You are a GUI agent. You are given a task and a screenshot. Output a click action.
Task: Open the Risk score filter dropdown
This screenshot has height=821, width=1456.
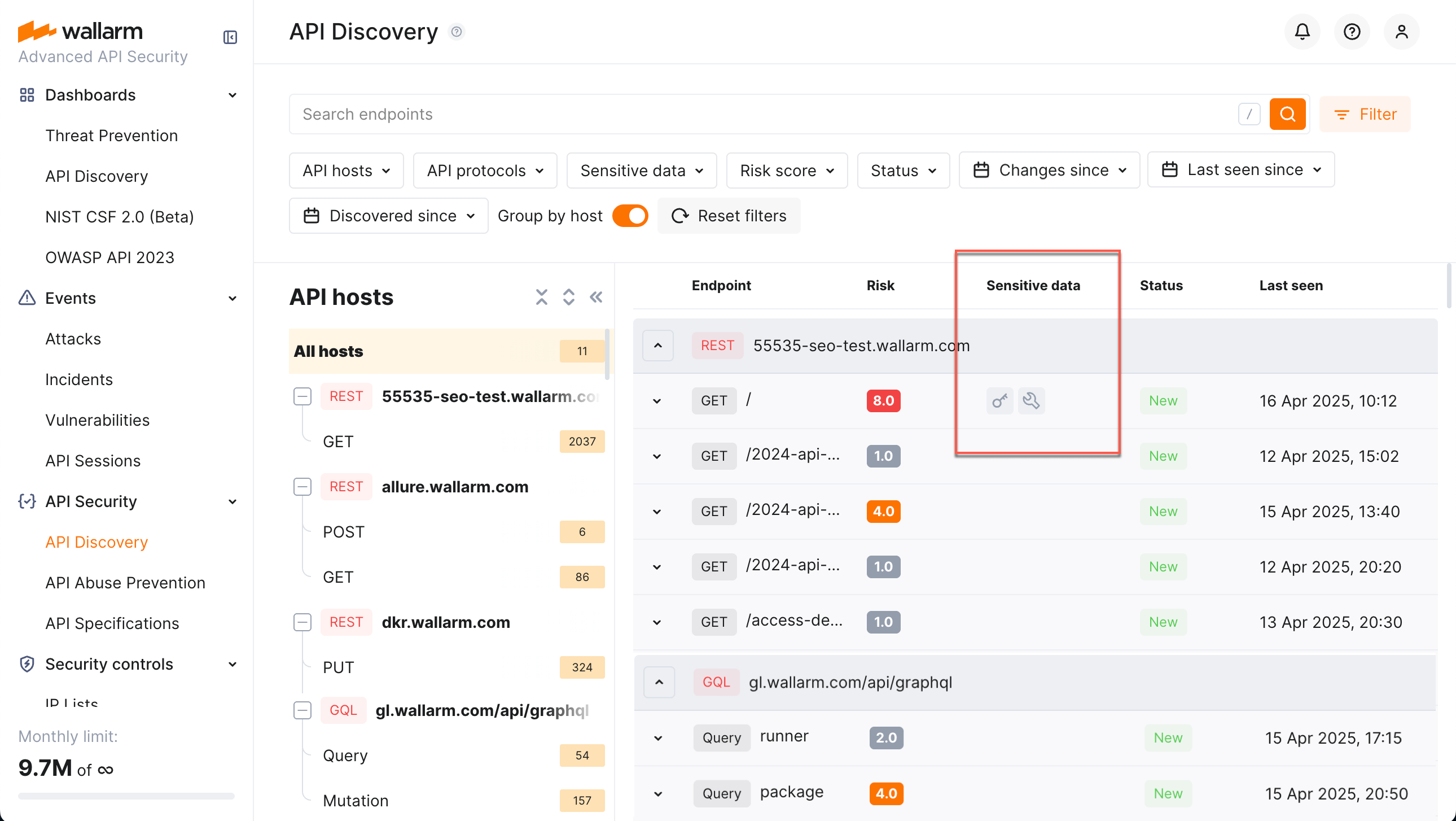pos(786,170)
